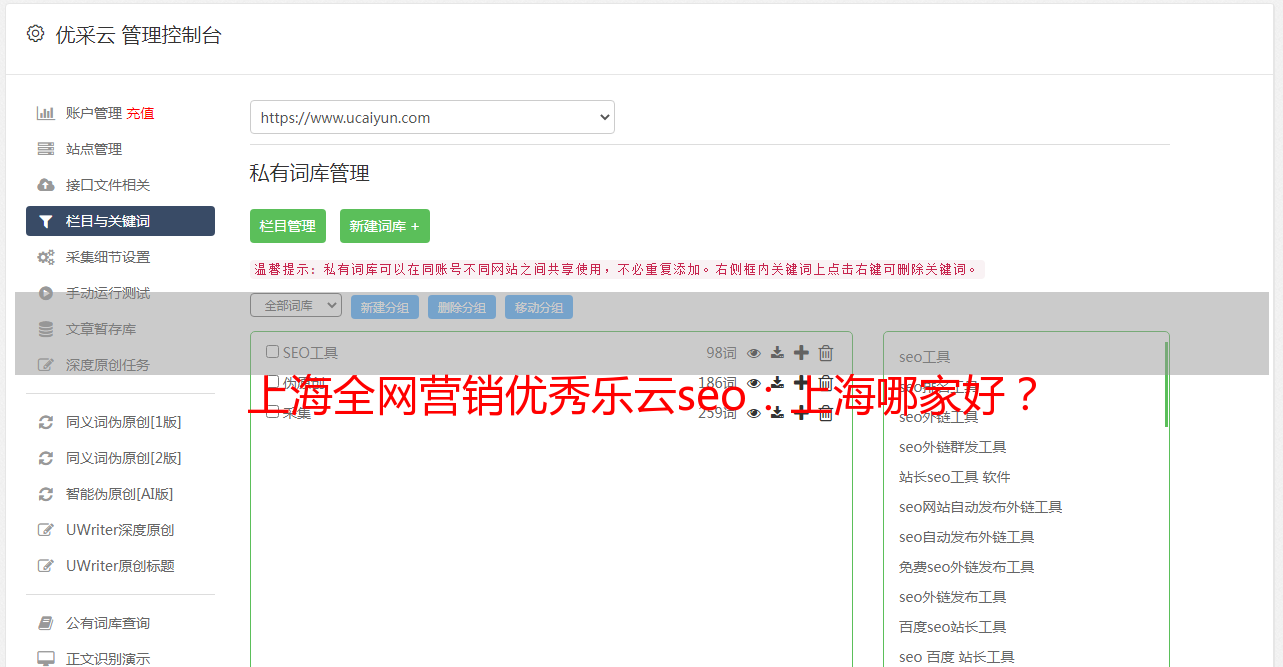Click the refresh icon for 智能伪原创[AI版]
Image resolution: width=1283 pixels, height=667 pixels.
[45, 494]
